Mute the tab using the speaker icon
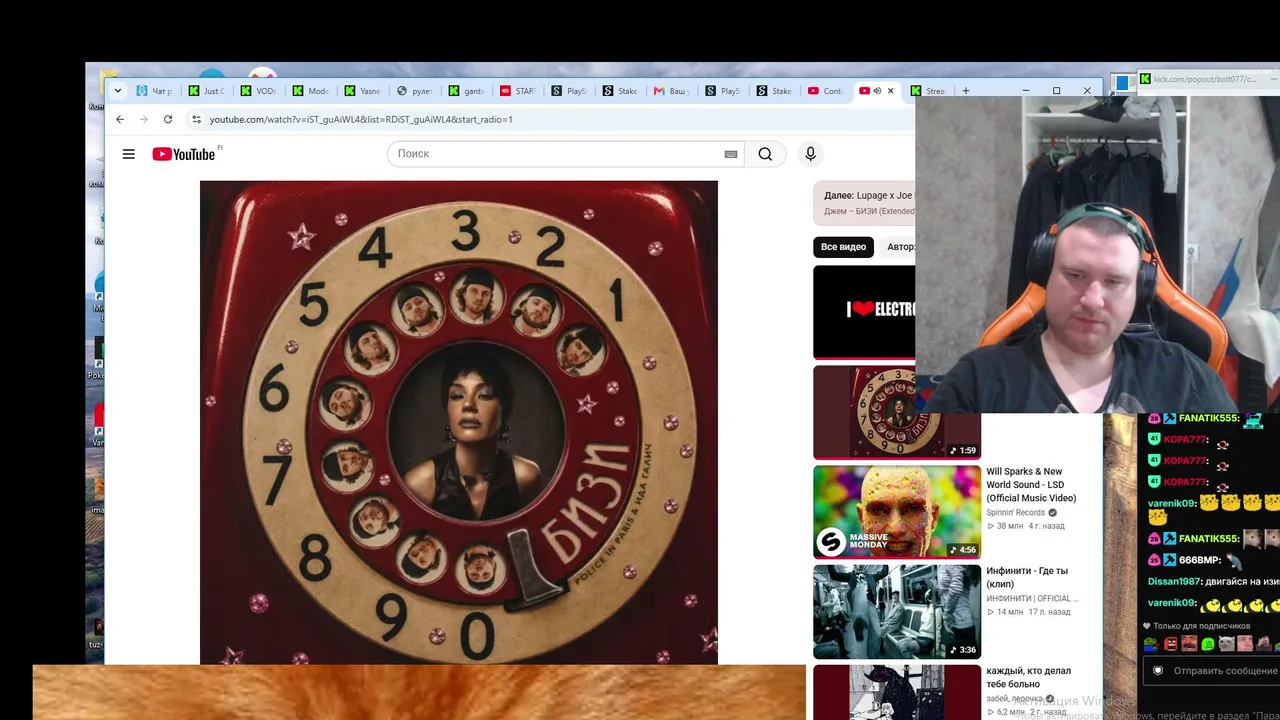This screenshot has width=1280, height=720. point(877,91)
